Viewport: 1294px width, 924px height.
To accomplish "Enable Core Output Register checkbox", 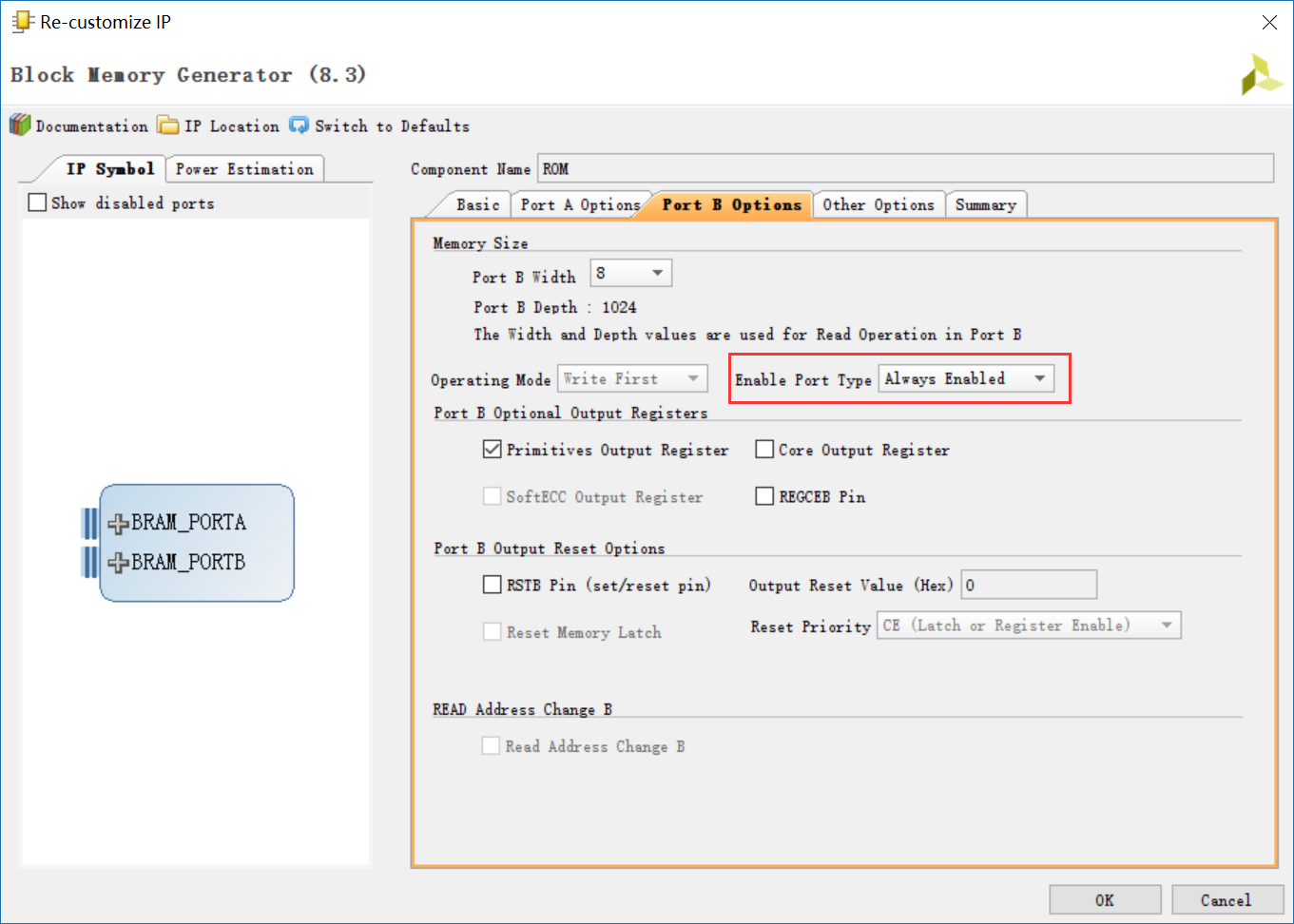I will coord(764,450).
